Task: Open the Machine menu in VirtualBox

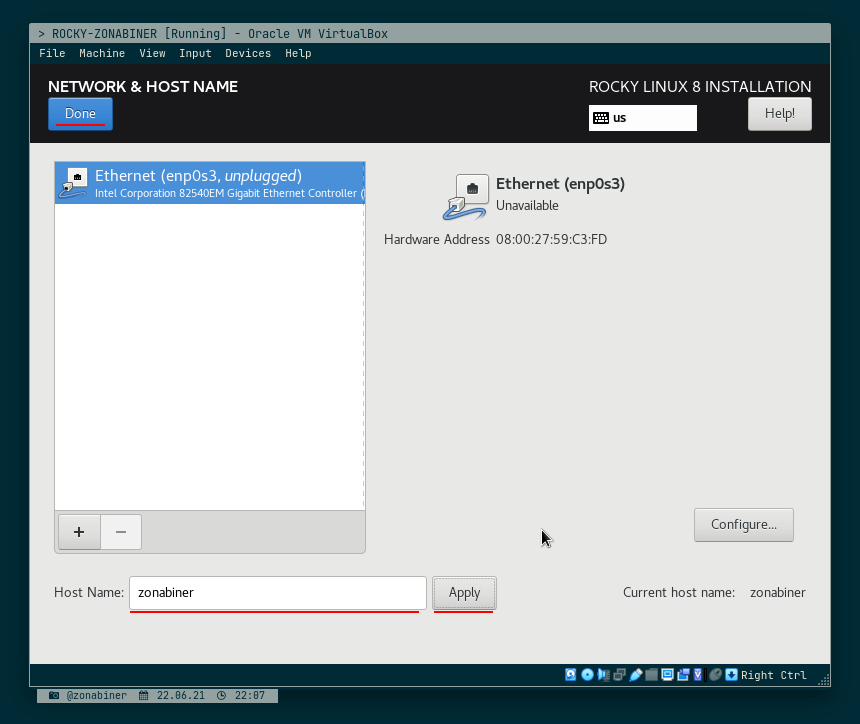Action: 102,53
